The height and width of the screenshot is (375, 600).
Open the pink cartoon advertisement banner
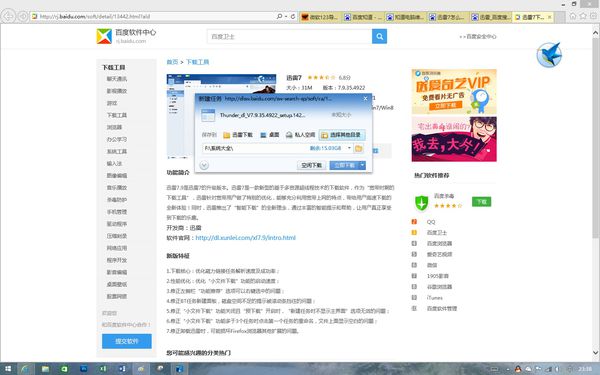[454, 139]
